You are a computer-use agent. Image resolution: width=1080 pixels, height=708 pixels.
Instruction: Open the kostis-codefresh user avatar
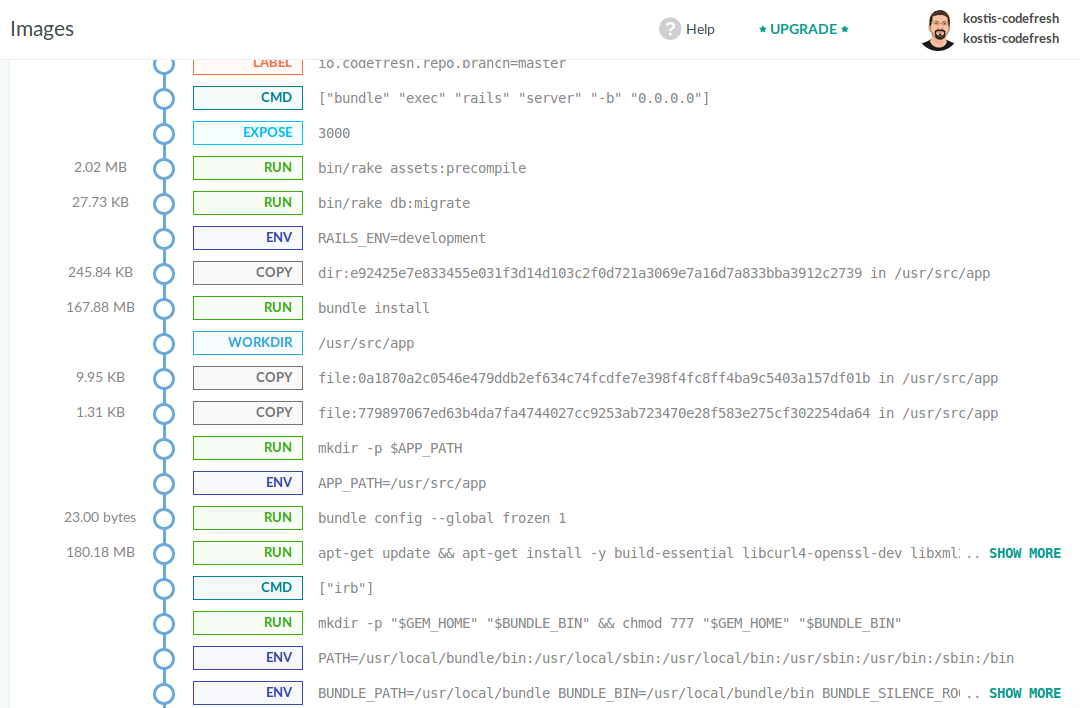[x=937, y=30]
